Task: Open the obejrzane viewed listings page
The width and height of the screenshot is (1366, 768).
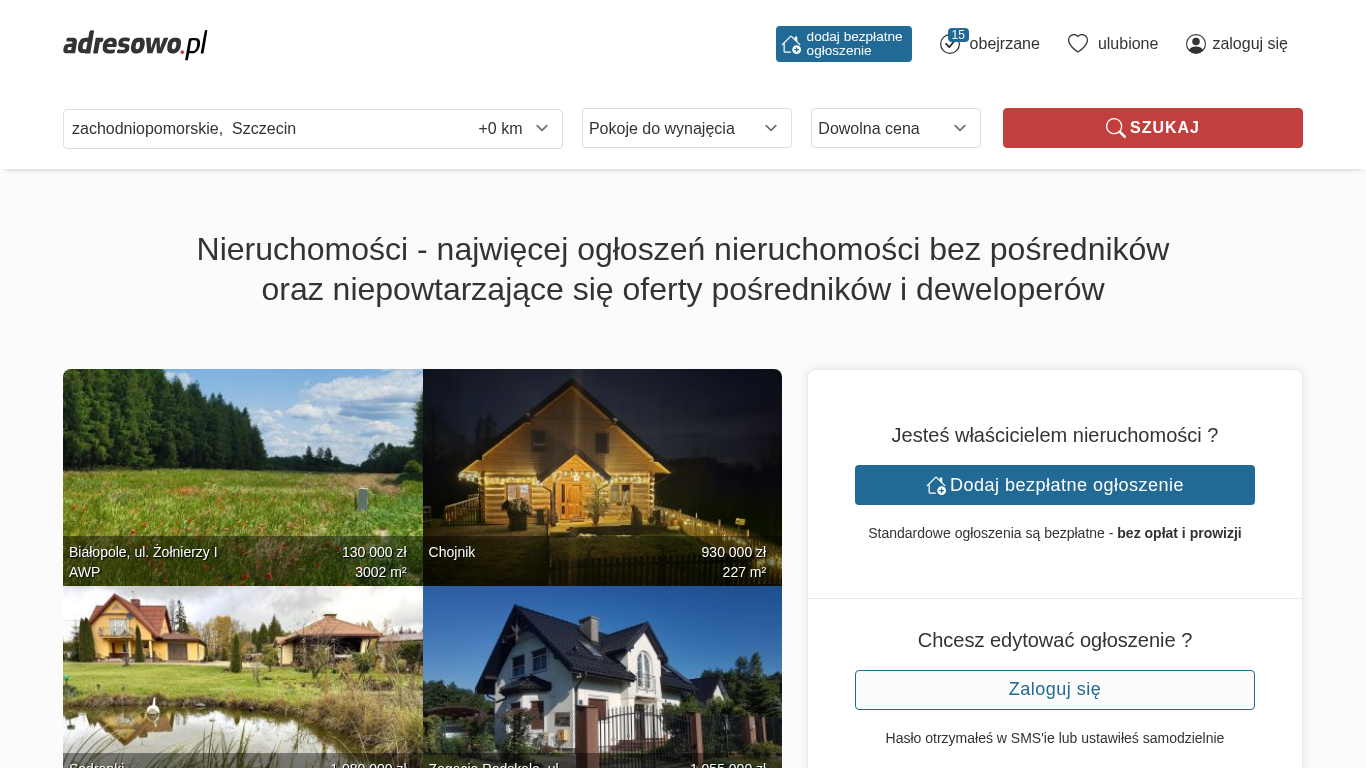Action: 1004,44
